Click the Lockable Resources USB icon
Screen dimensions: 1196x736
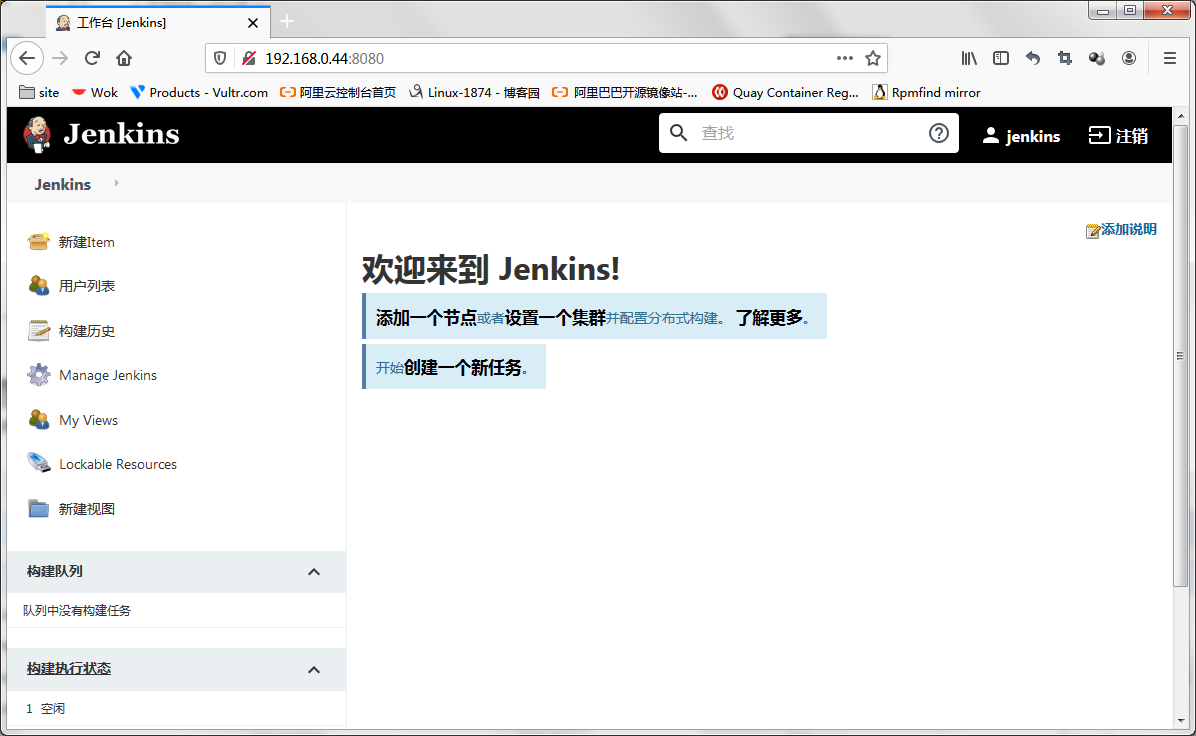point(39,464)
